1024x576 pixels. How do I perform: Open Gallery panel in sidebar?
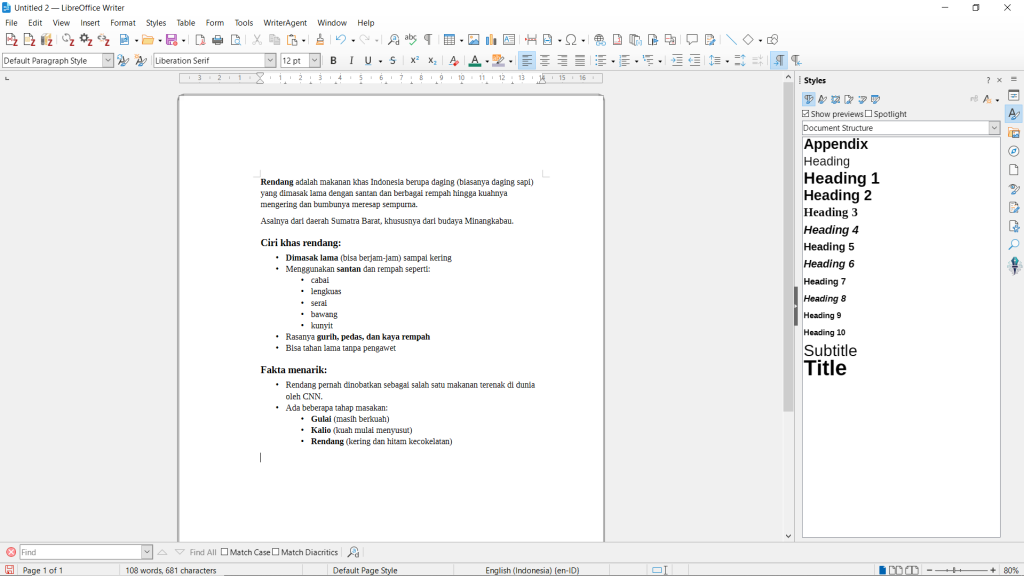click(1014, 133)
